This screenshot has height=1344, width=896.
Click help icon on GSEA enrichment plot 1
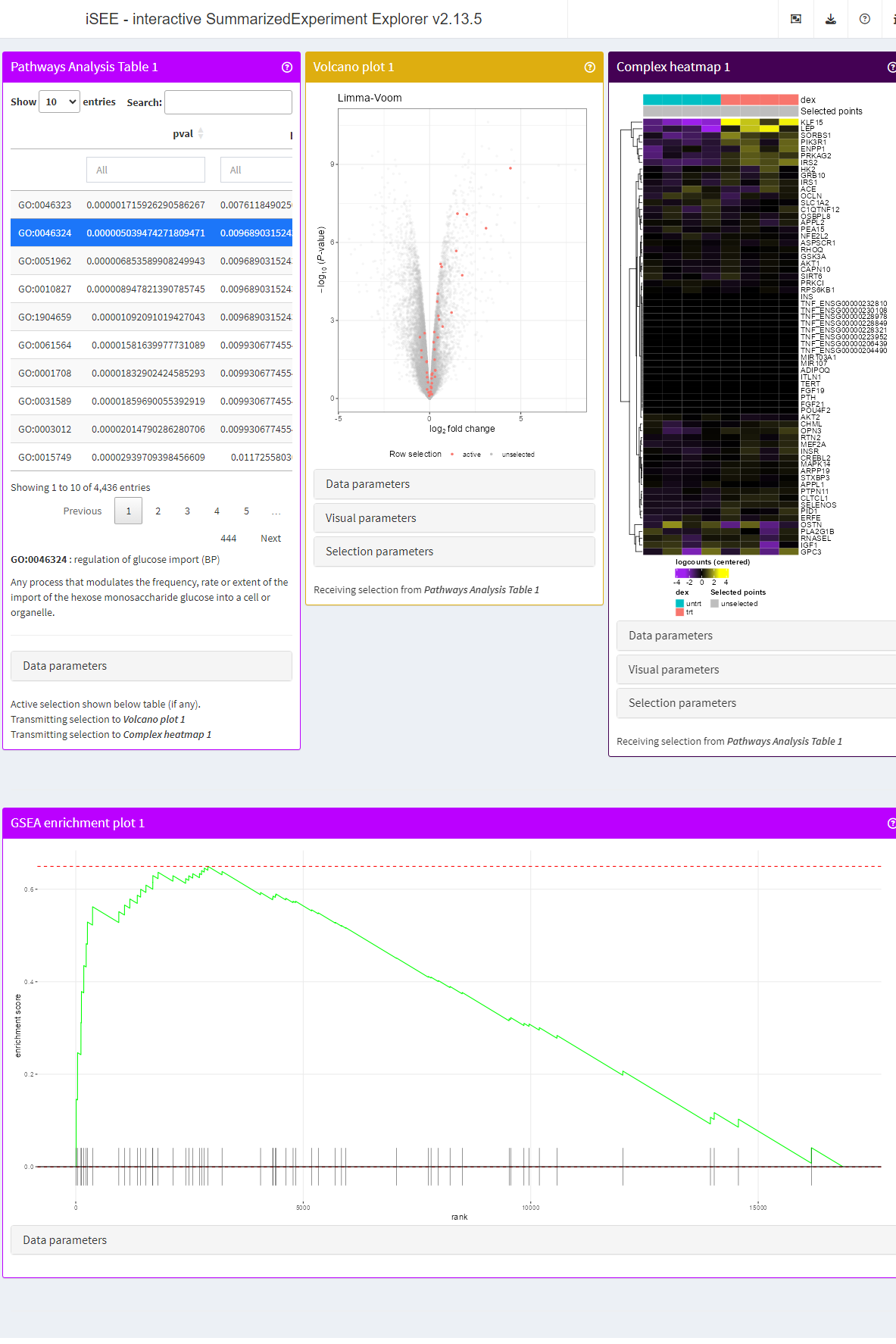[891, 824]
